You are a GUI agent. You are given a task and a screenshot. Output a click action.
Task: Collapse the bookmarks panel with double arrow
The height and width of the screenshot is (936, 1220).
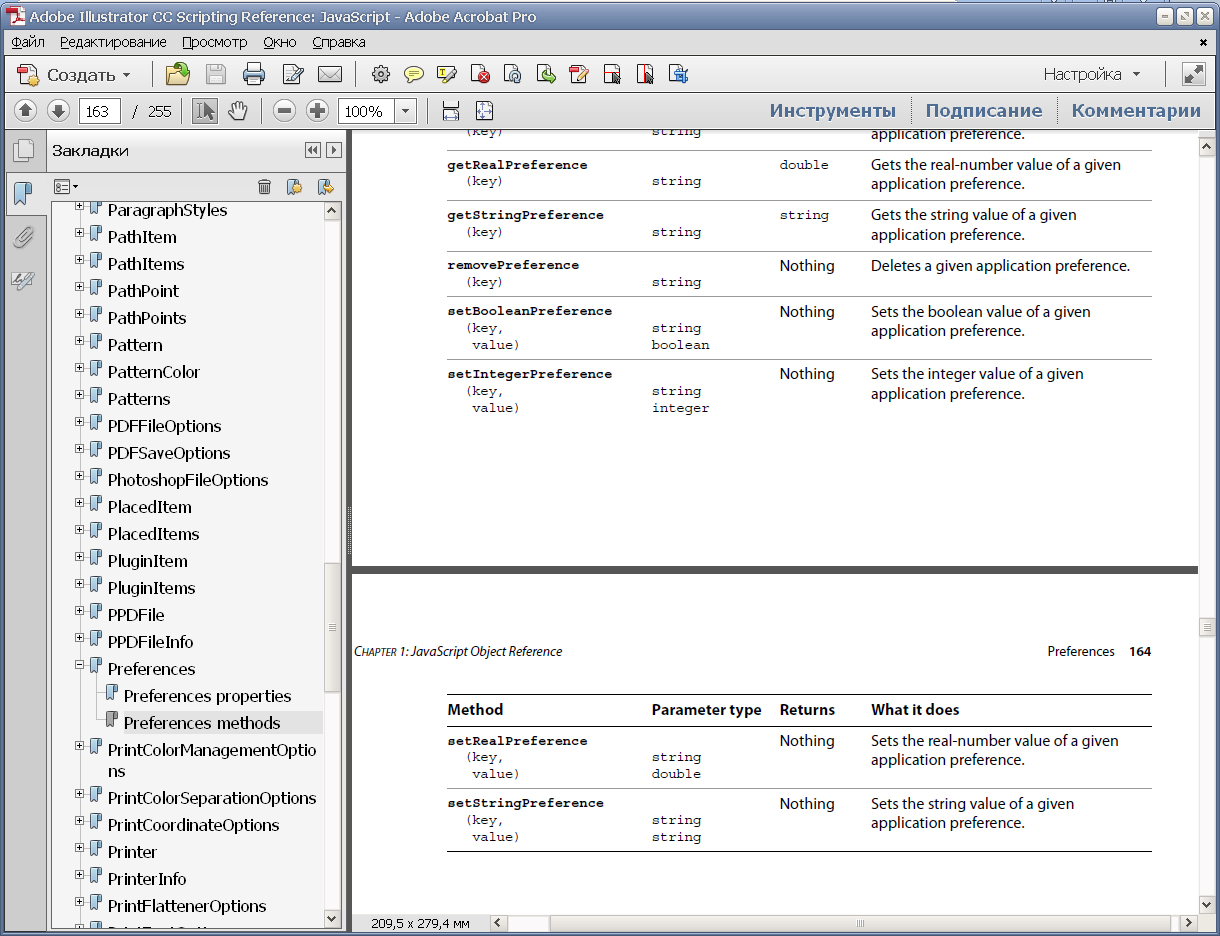coord(313,150)
